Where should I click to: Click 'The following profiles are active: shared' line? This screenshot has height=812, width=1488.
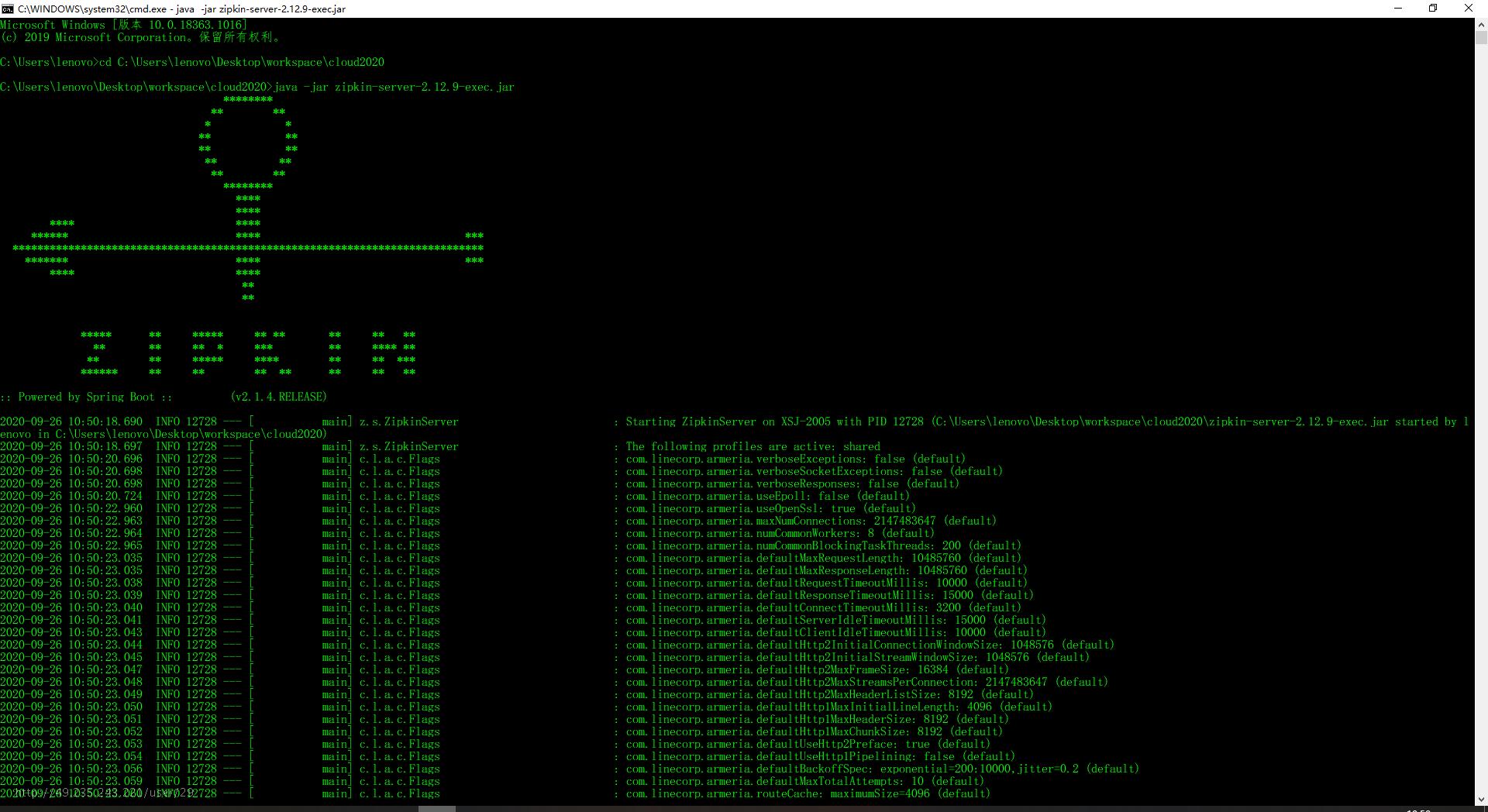[753, 446]
